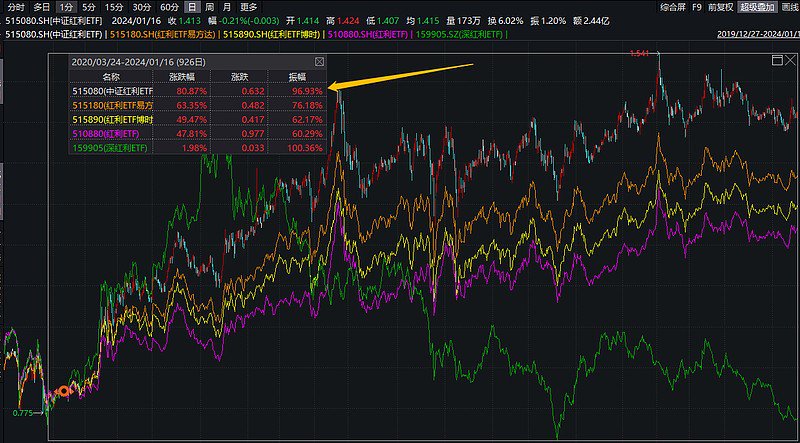The height and width of the screenshot is (443, 800).
Task: Choose the 1分 period tab
Action: (x=65, y=7)
